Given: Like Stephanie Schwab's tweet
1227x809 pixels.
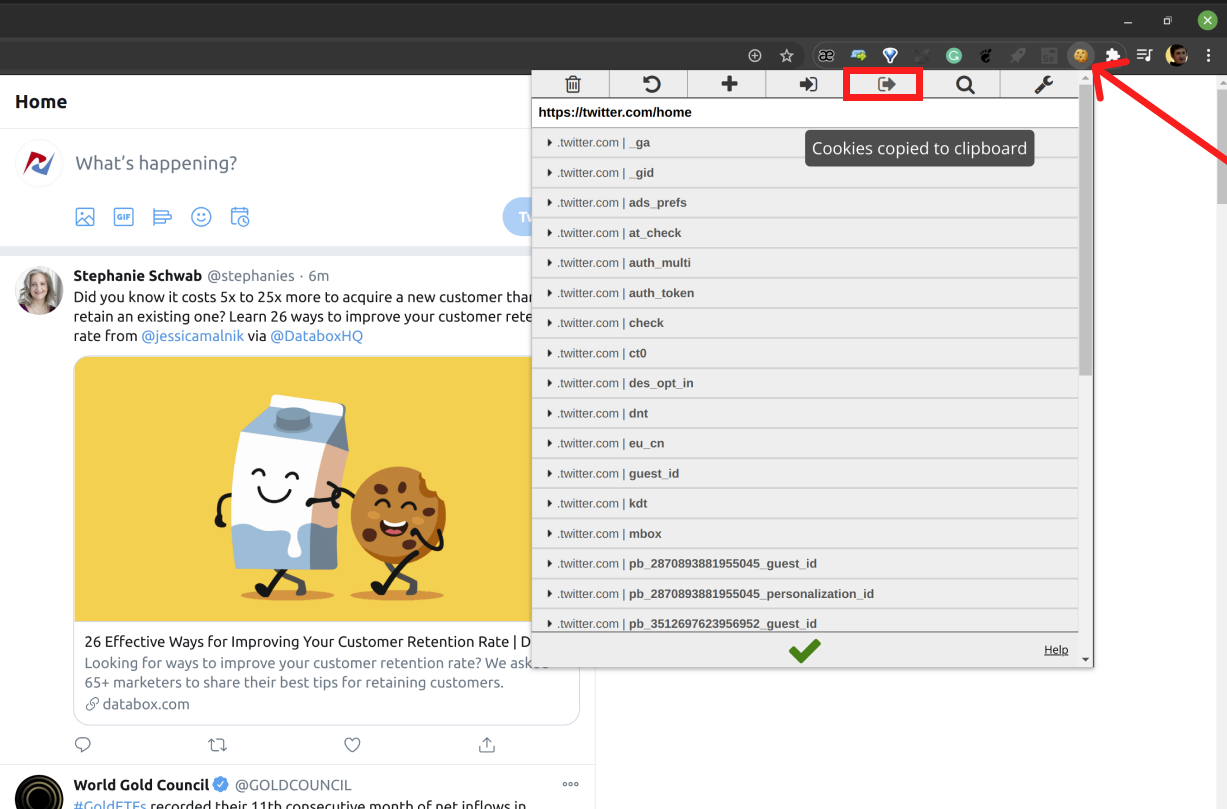Looking at the screenshot, I should 352,745.
